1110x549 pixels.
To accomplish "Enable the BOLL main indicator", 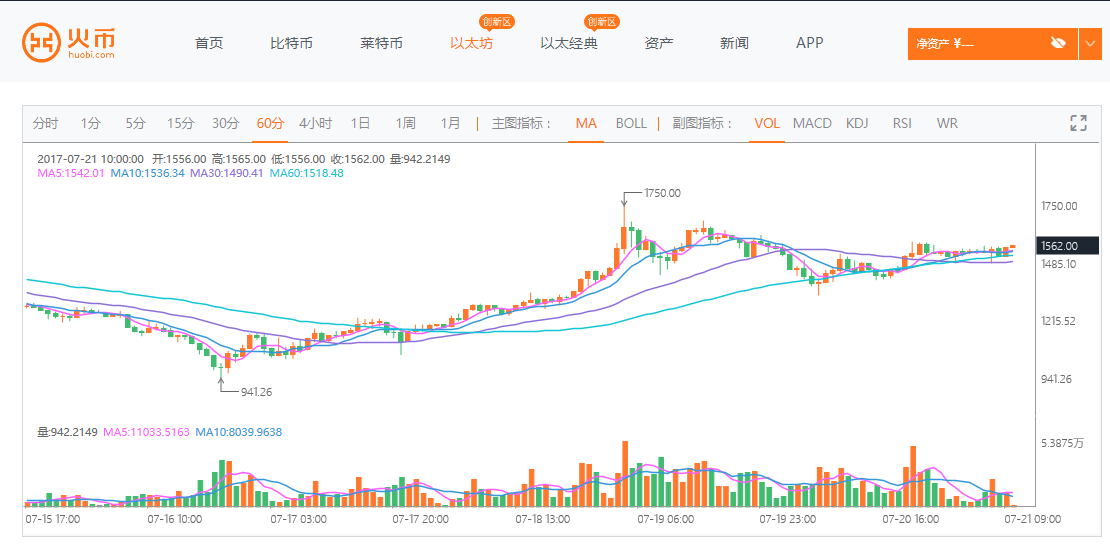I will click(631, 123).
